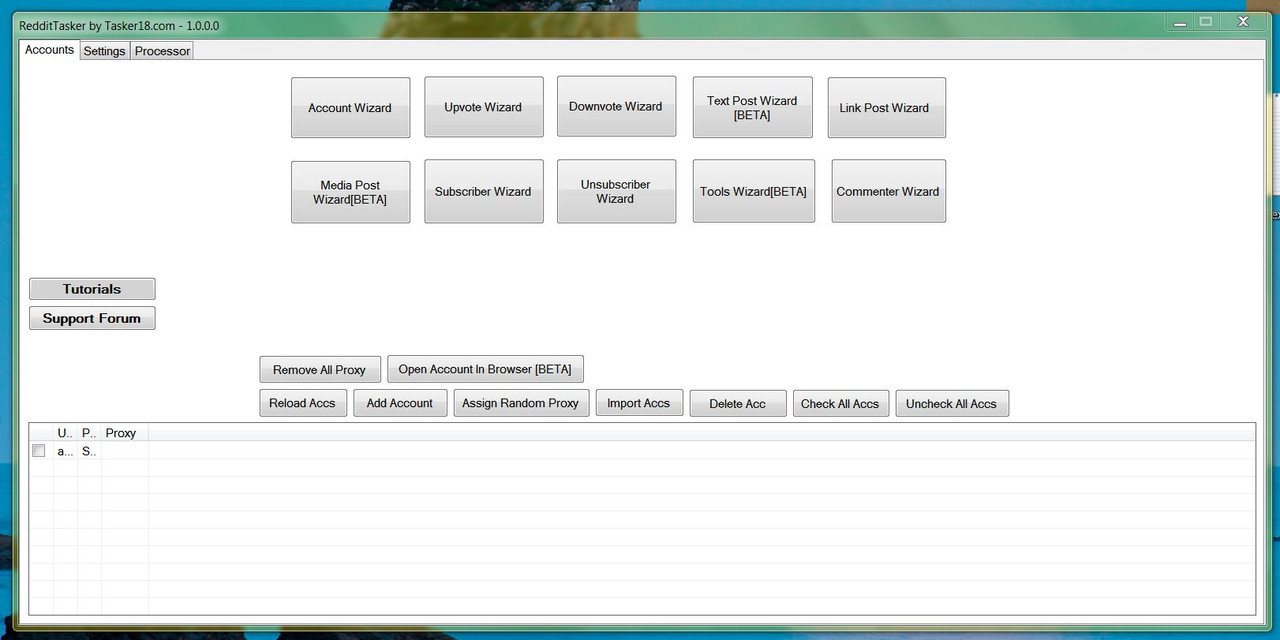The width and height of the screenshot is (1280, 640).
Task: Maximize the RedditTasker window
Action: tap(1206, 21)
